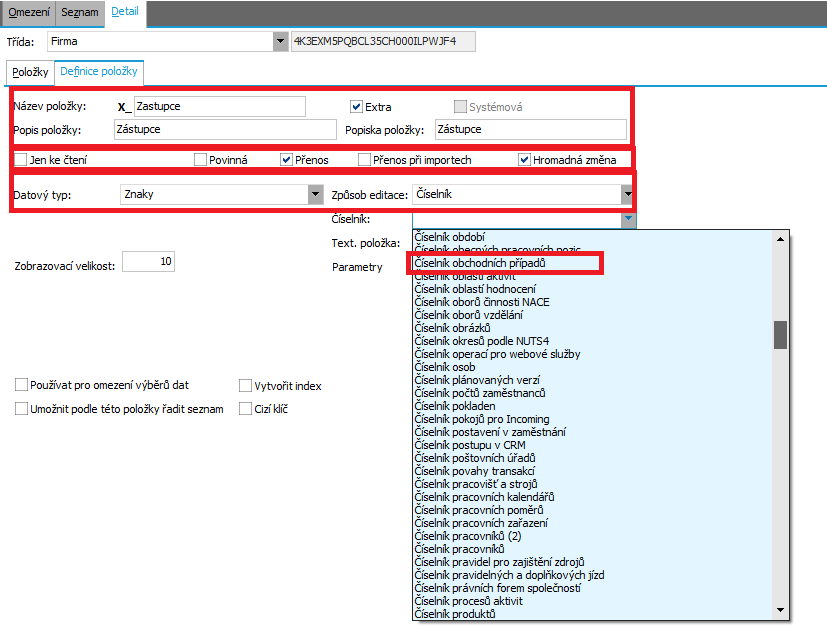Open the Třída dropdown arrow
The width and height of the screenshot is (827, 627).
pyautogui.click(x=279, y=42)
